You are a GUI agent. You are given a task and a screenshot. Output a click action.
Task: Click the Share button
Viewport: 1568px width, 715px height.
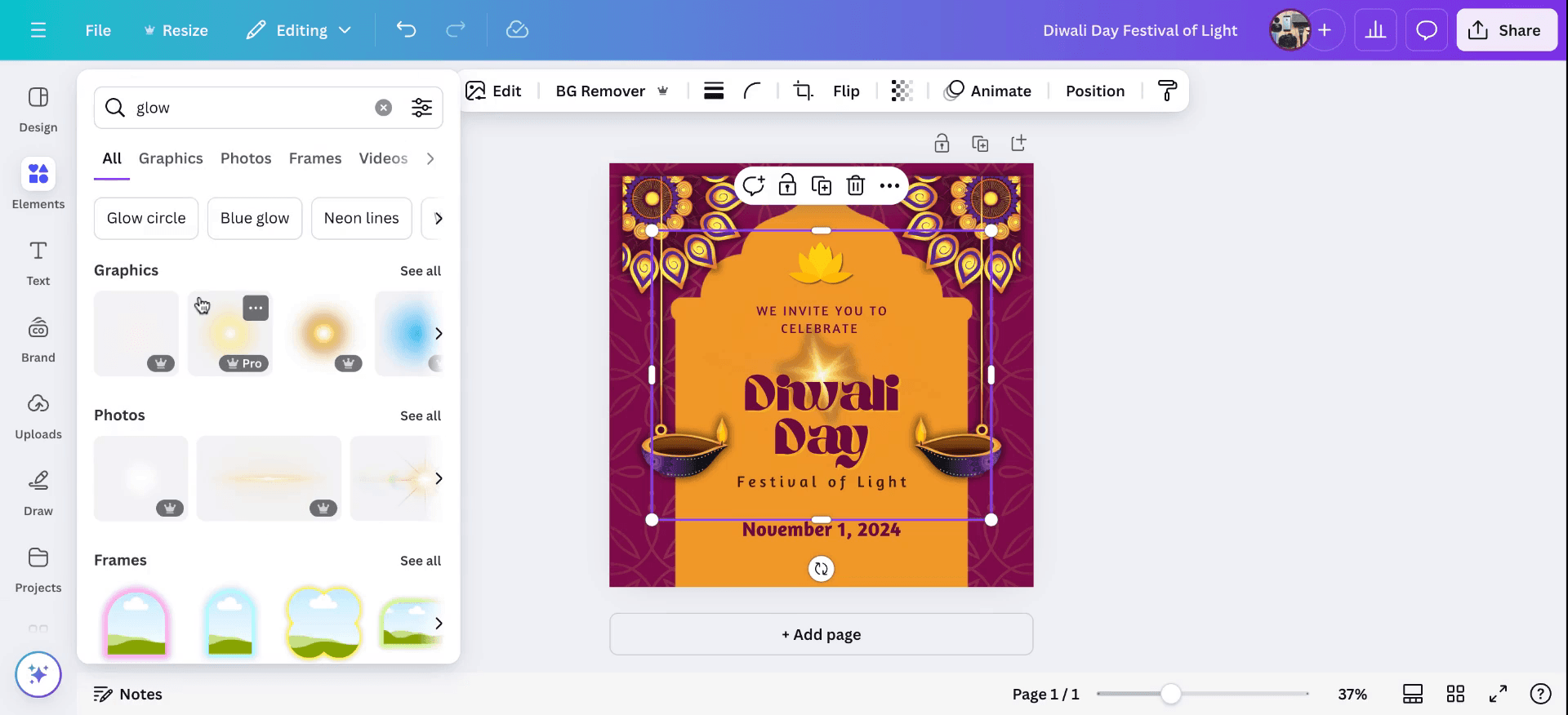coord(1506,30)
